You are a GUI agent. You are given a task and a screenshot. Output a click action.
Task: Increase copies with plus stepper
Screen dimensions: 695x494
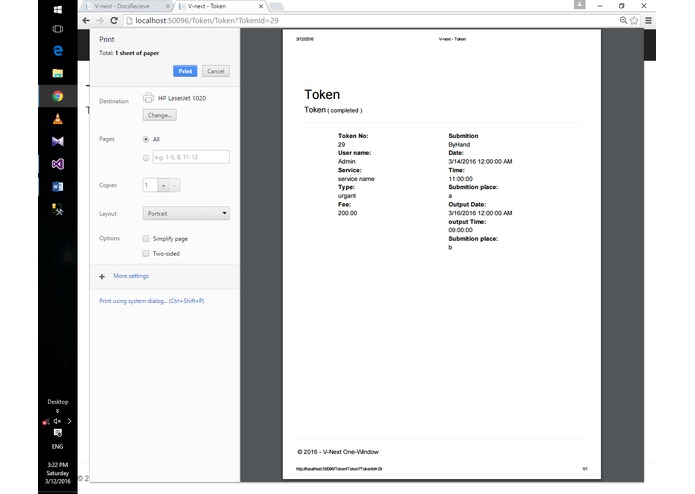tap(164, 185)
